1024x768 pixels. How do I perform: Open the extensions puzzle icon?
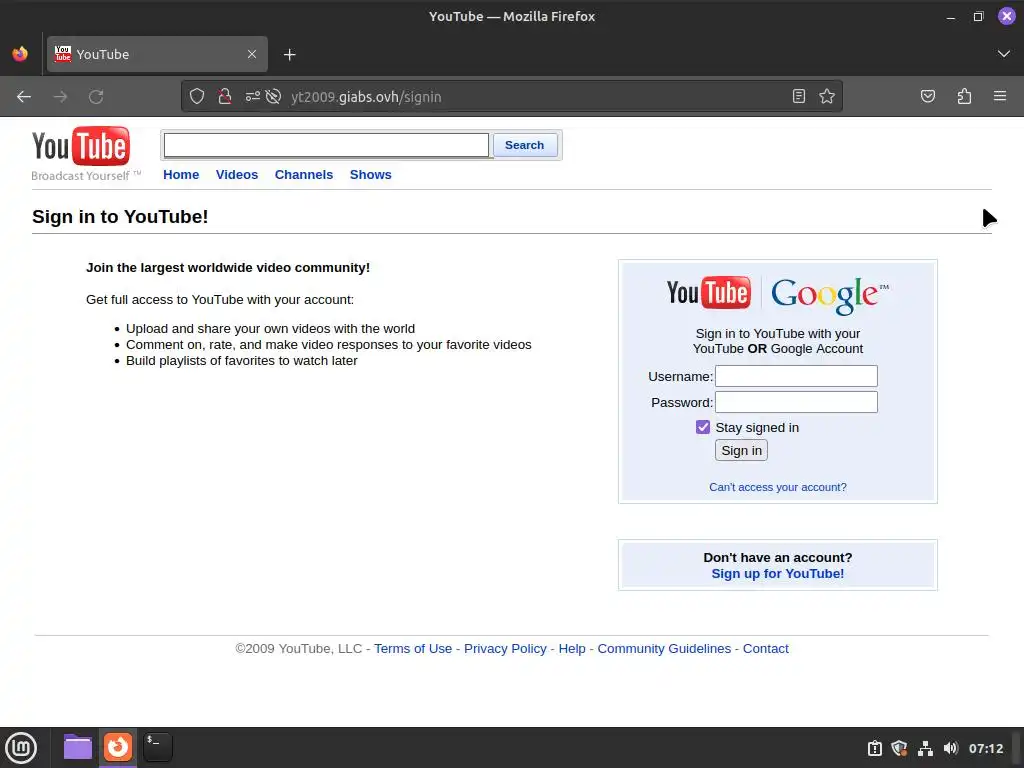(x=964, y=97)
